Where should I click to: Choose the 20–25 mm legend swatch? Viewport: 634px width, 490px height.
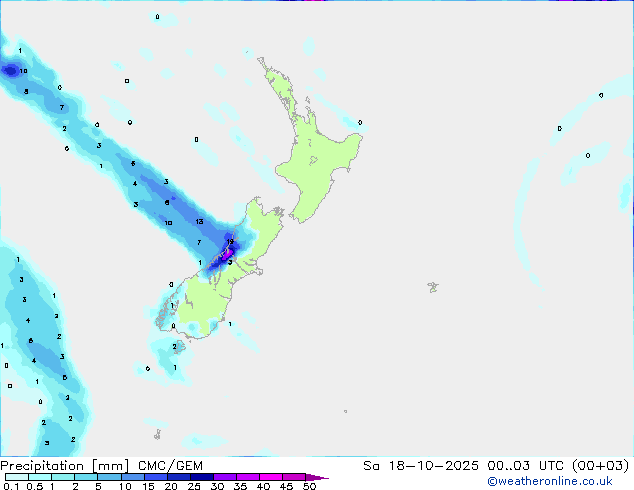point(178,477)
